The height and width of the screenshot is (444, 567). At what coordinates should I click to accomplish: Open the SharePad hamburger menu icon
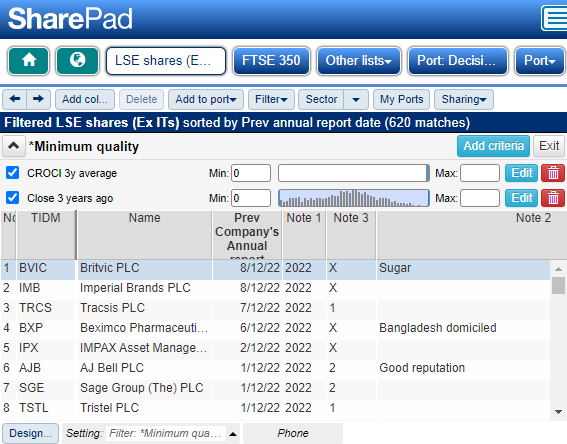click(554, 18)
